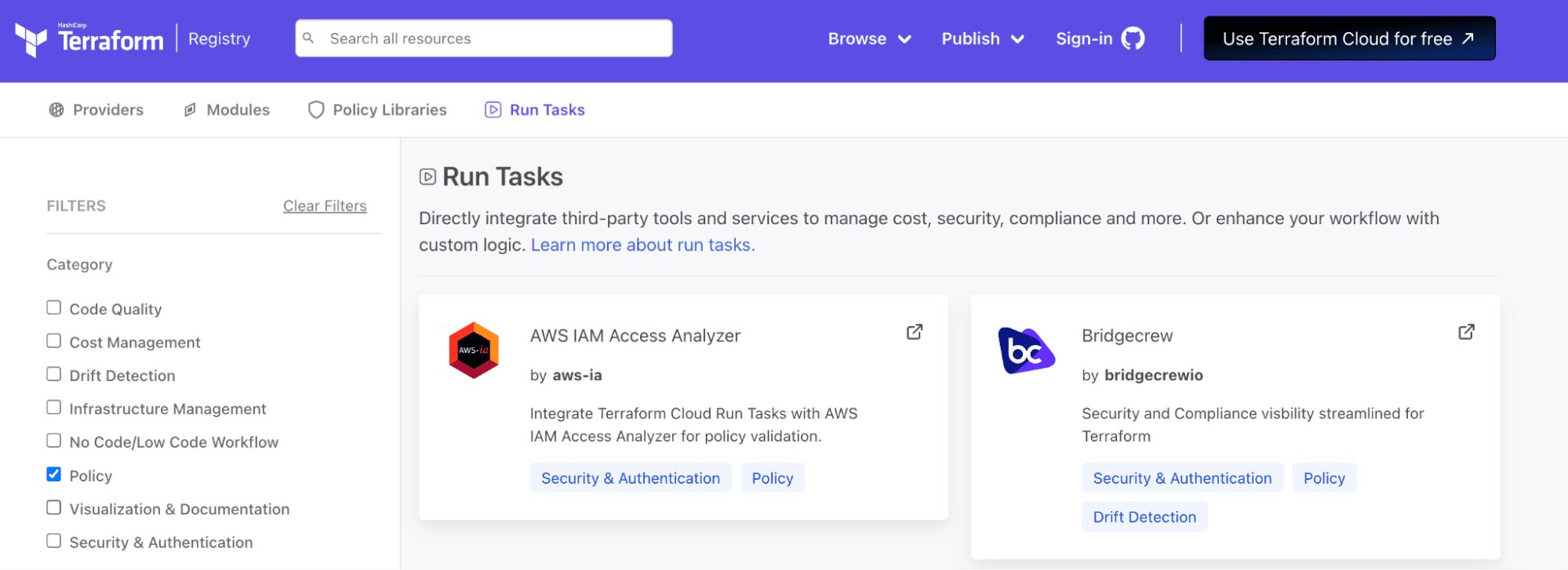Switch to the Run Tasks tab
The width and height of the screenshot is (1568, 570).
point(547,110)
